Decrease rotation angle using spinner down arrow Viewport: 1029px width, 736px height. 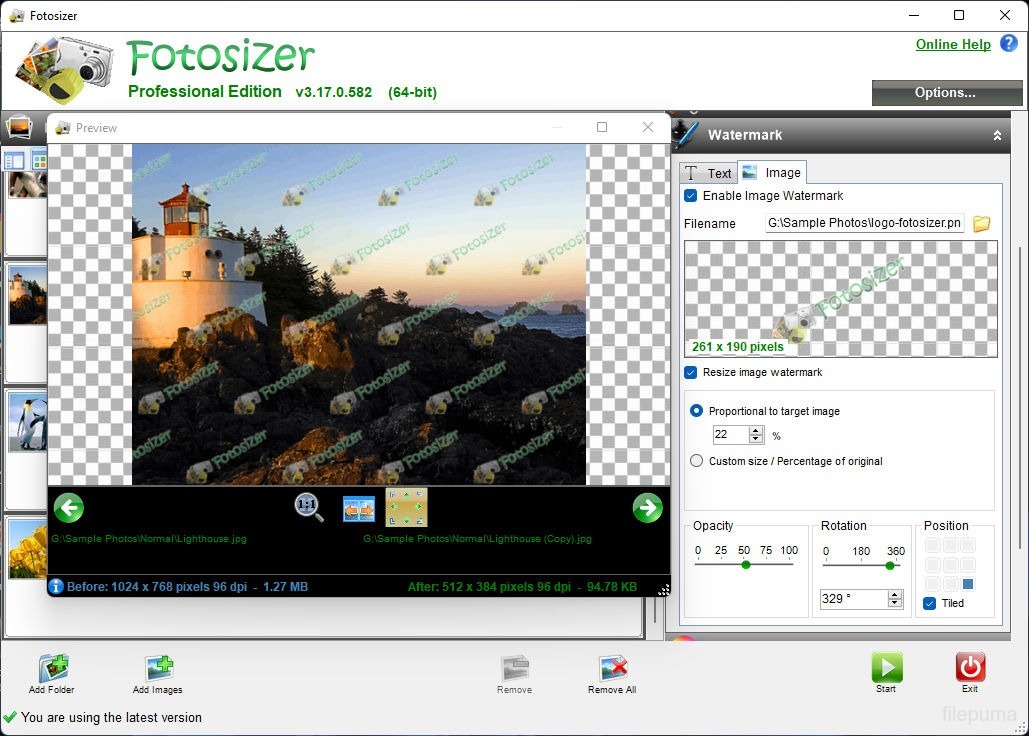click(895, 604)
